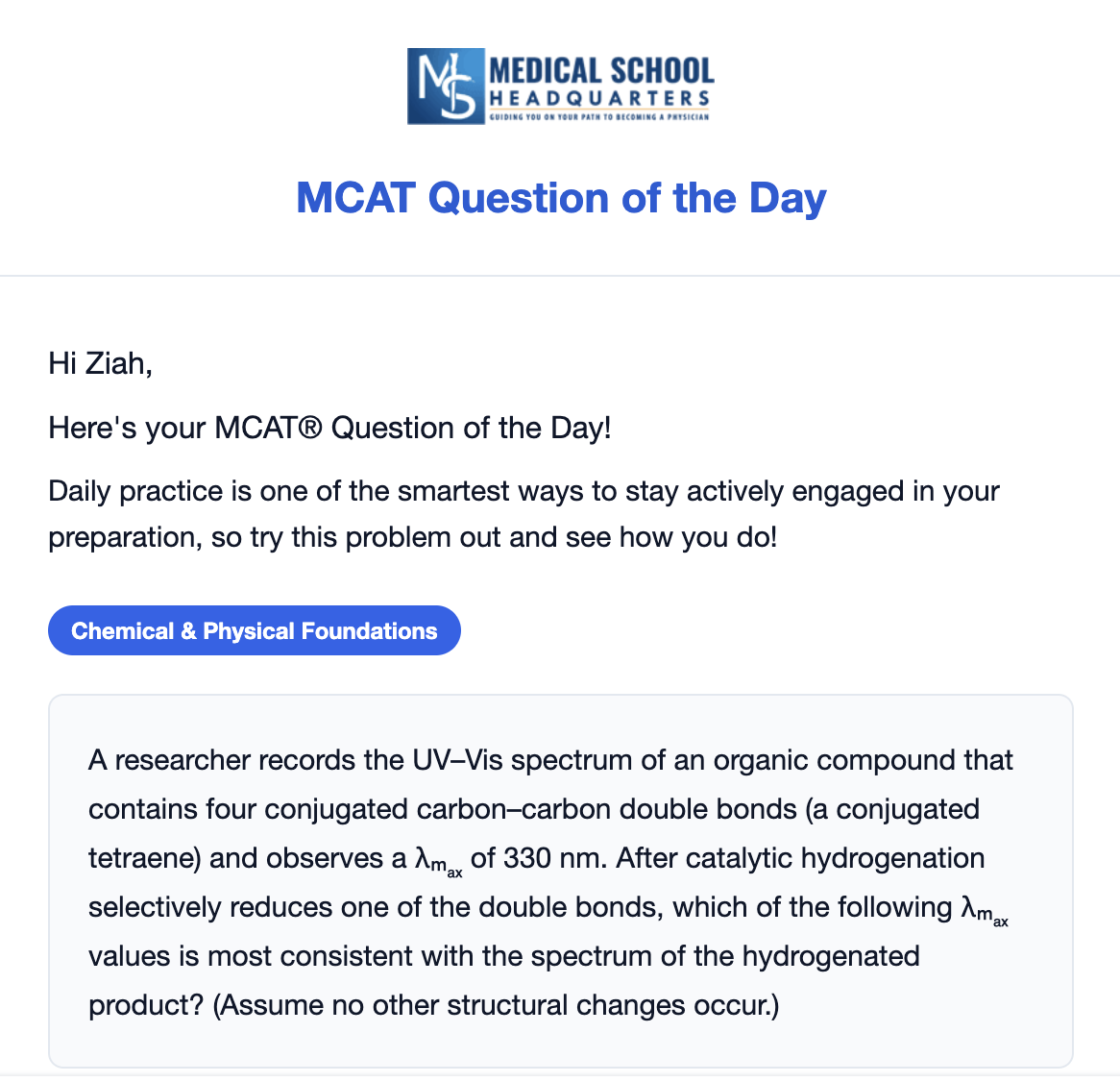
Task: Click the MEDICAL SCHOOL logo wordmark
Action: click(601, 71)
